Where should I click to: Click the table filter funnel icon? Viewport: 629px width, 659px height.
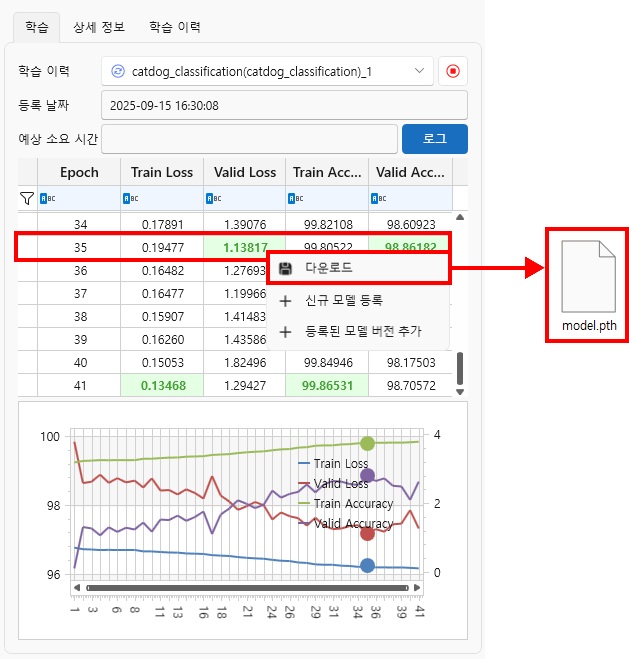pyautogui.click(x=27, y=198)
